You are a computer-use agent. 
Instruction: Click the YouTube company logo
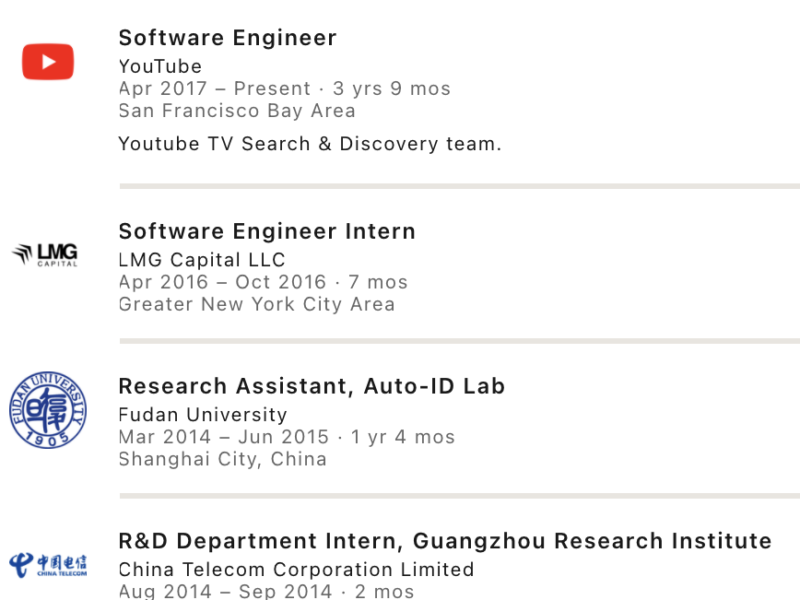click(x=48, y=62)
